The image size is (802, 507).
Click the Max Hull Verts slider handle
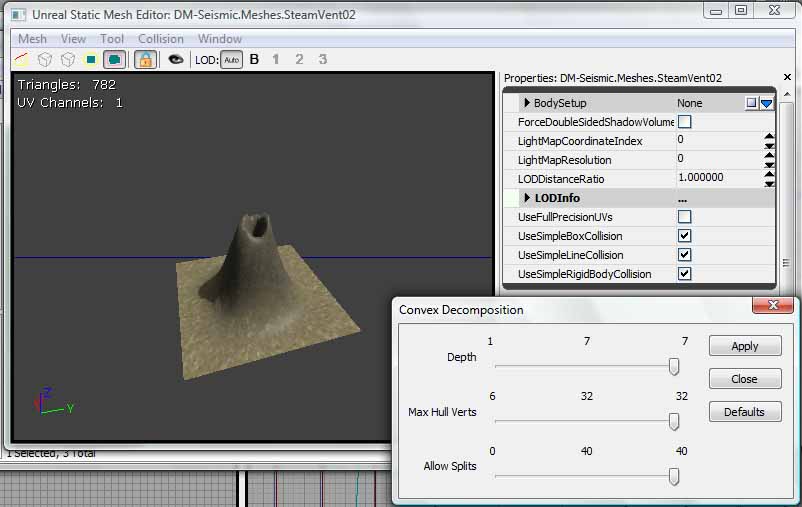tap(674, 422)
